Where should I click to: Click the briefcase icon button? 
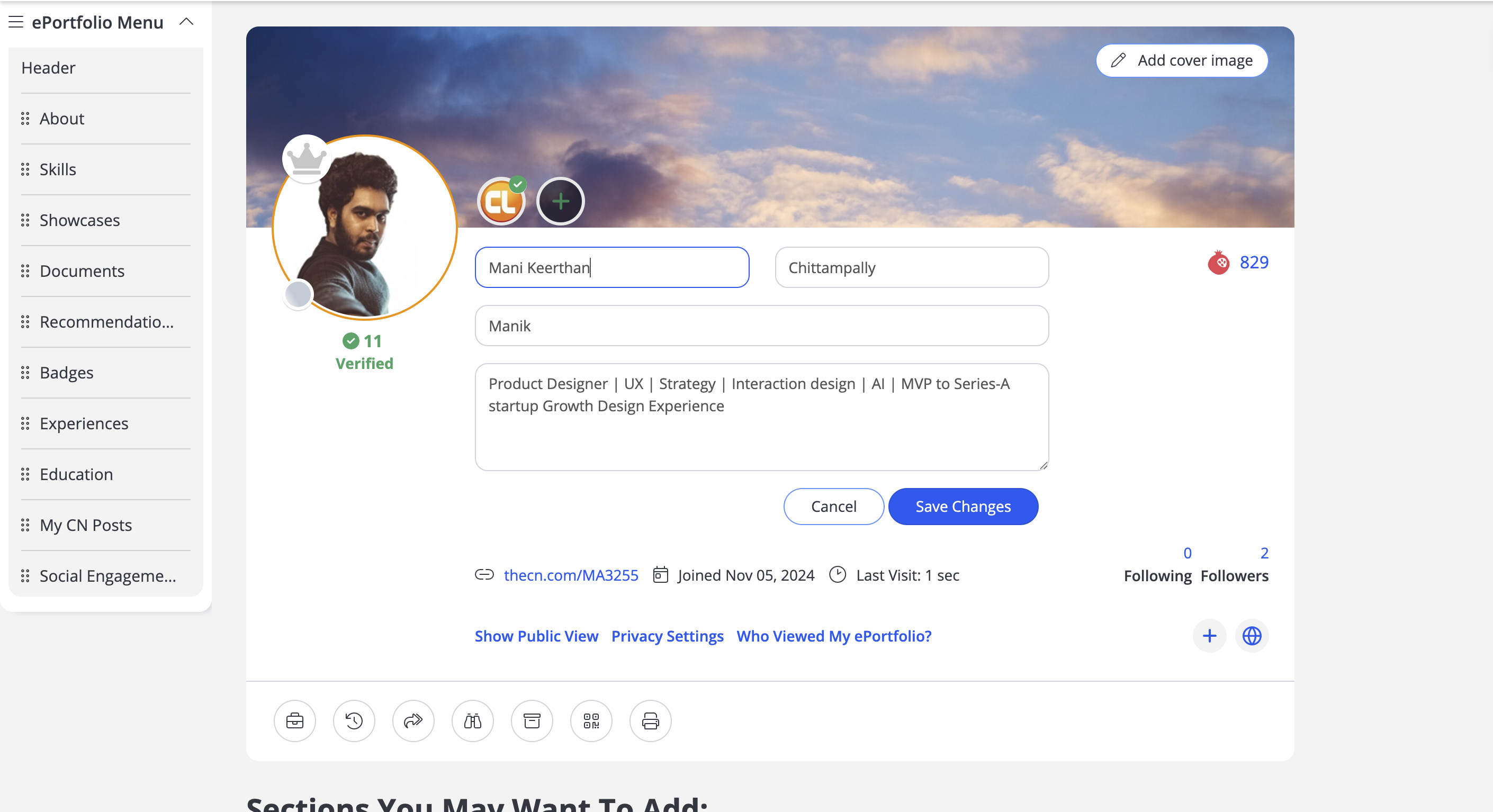point(295,721)
